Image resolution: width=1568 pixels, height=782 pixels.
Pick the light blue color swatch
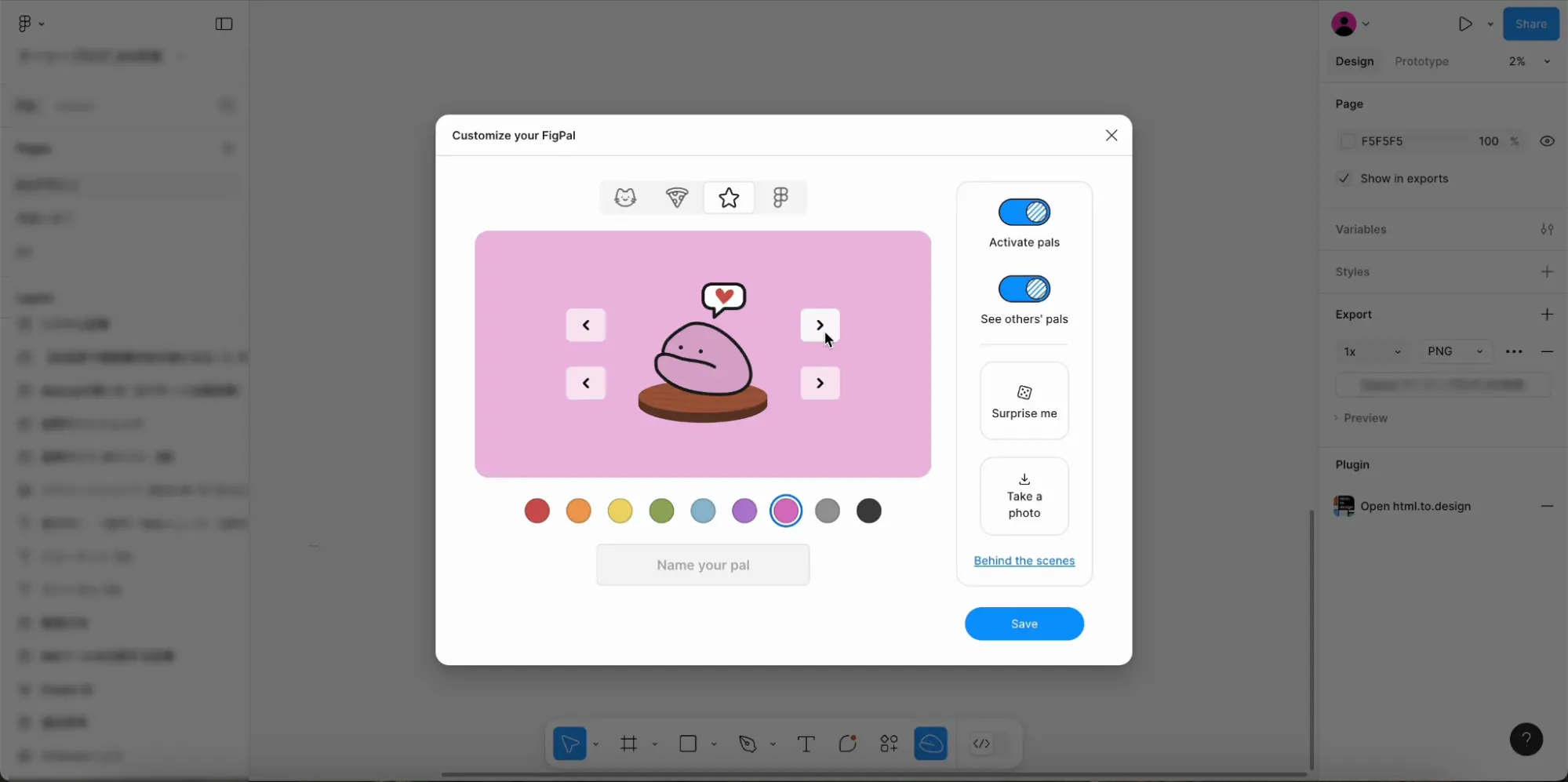(704, 511)
